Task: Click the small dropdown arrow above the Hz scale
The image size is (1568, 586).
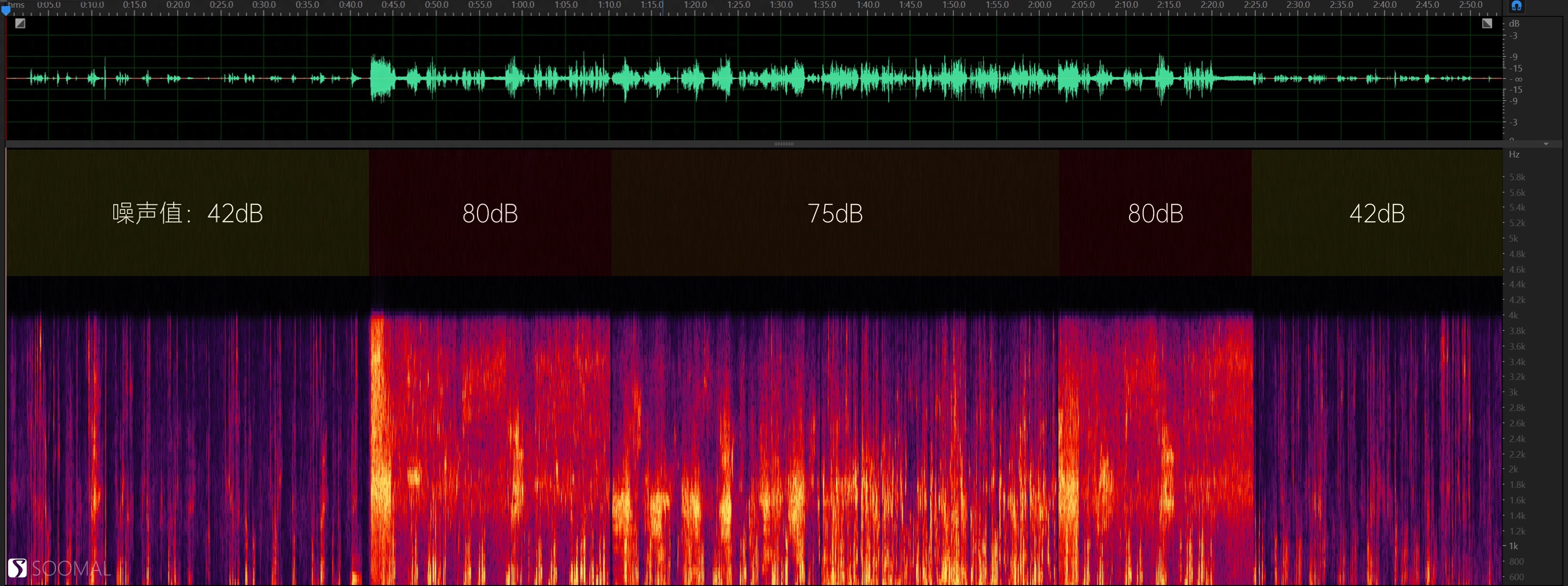Action: click(1546, 144)
